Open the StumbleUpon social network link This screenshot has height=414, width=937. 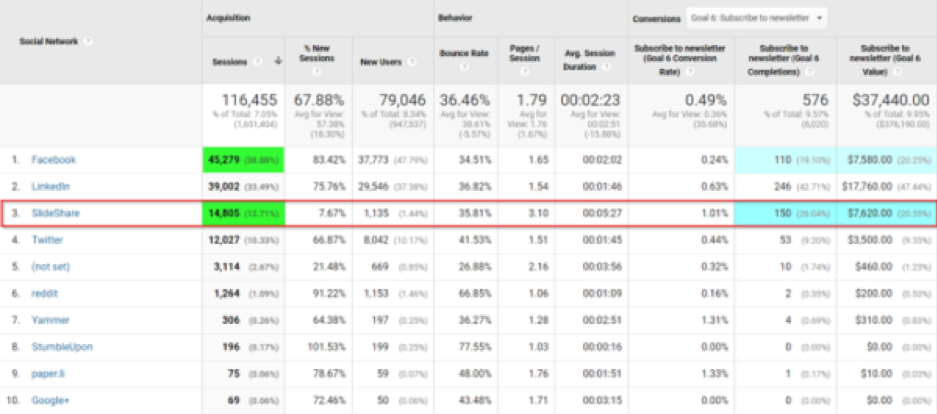pyautogui.click(x=62, y=346)
